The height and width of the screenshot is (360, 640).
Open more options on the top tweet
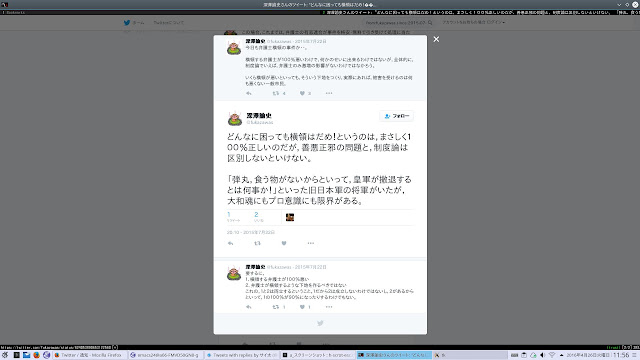click(329, 93)
